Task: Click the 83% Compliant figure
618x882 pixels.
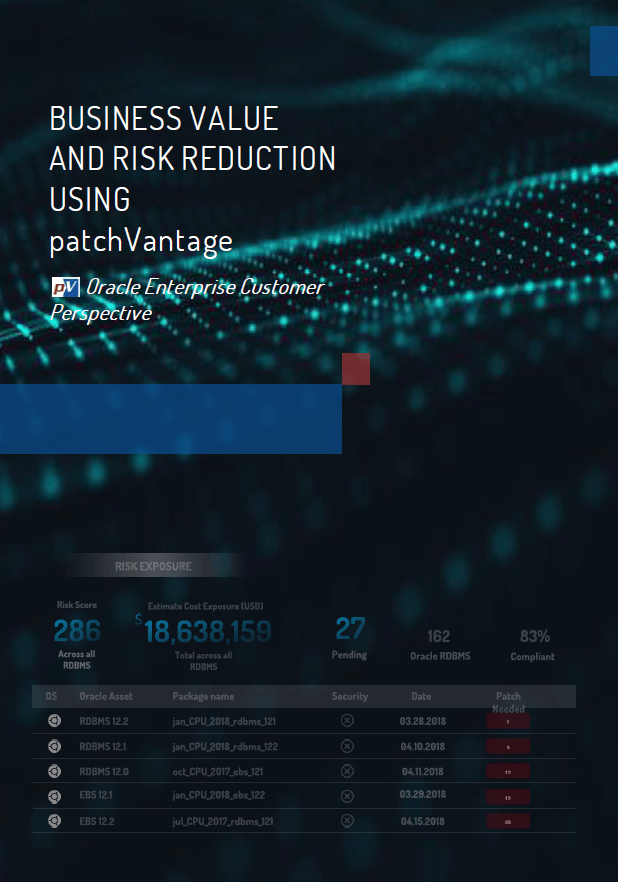Action: (535, 636)
